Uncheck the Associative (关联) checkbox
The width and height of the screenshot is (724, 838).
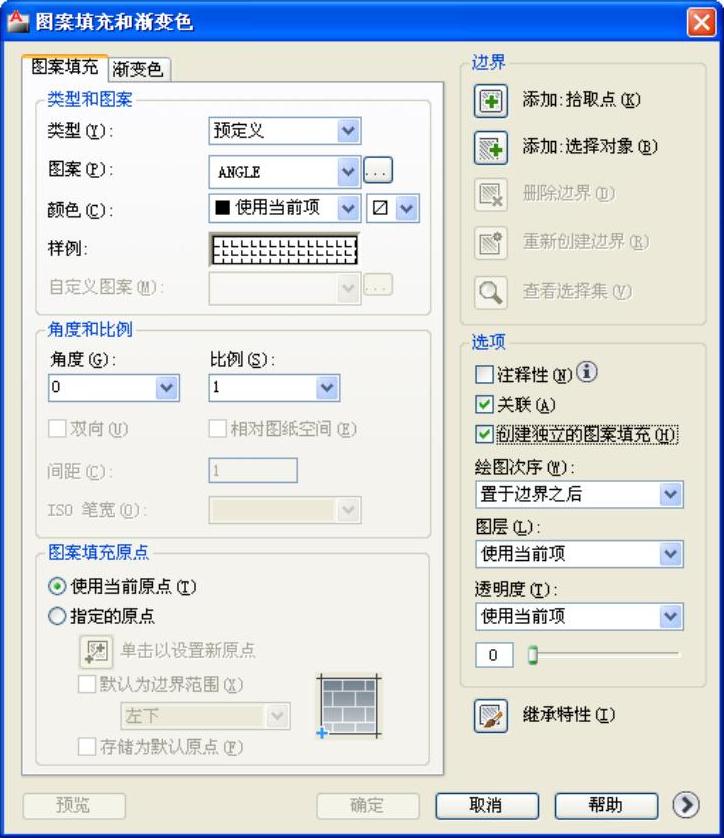pyautogui.click(x=484, y=404)
